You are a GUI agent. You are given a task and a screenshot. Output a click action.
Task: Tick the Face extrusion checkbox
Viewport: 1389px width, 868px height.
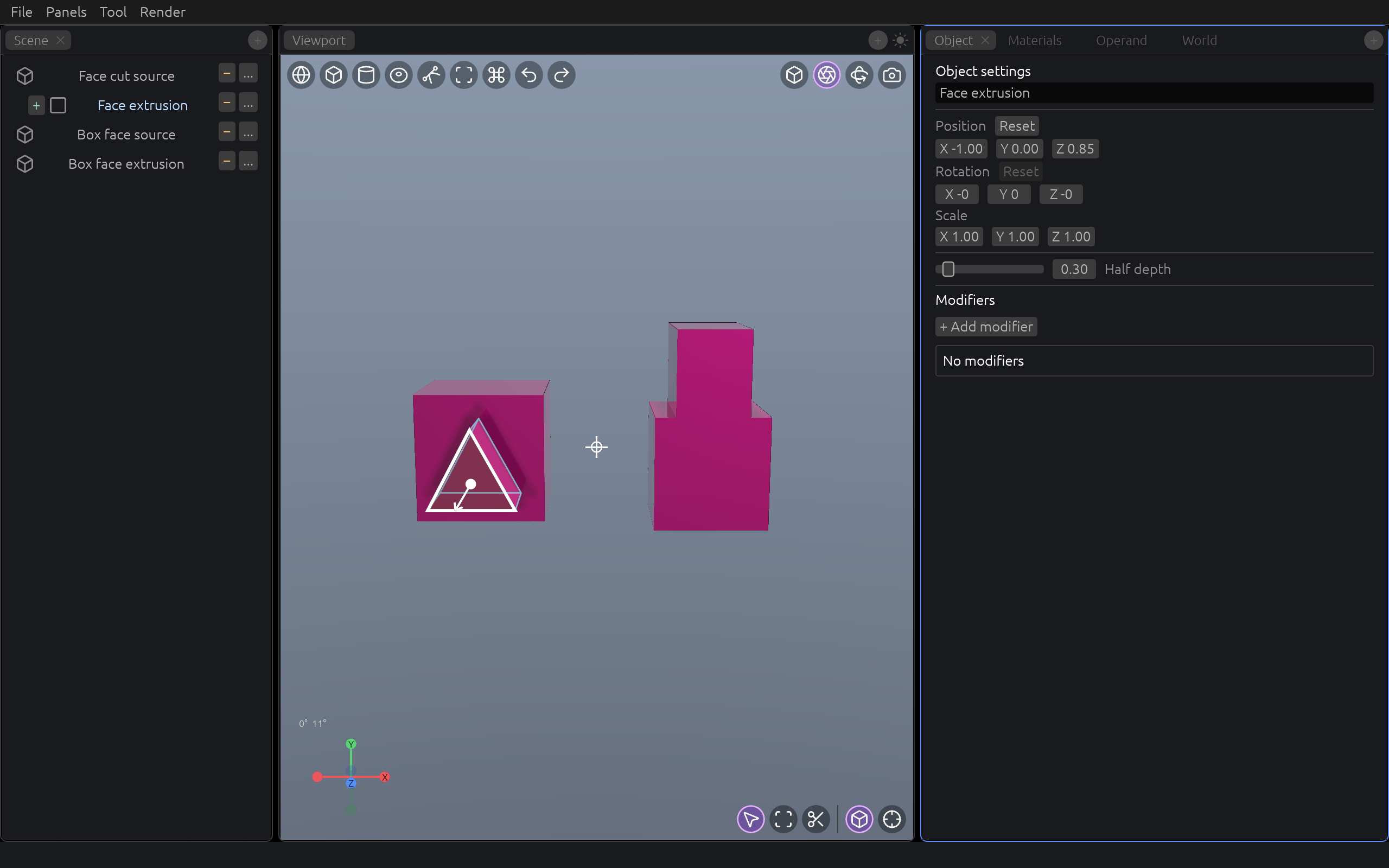pos(58,105)
